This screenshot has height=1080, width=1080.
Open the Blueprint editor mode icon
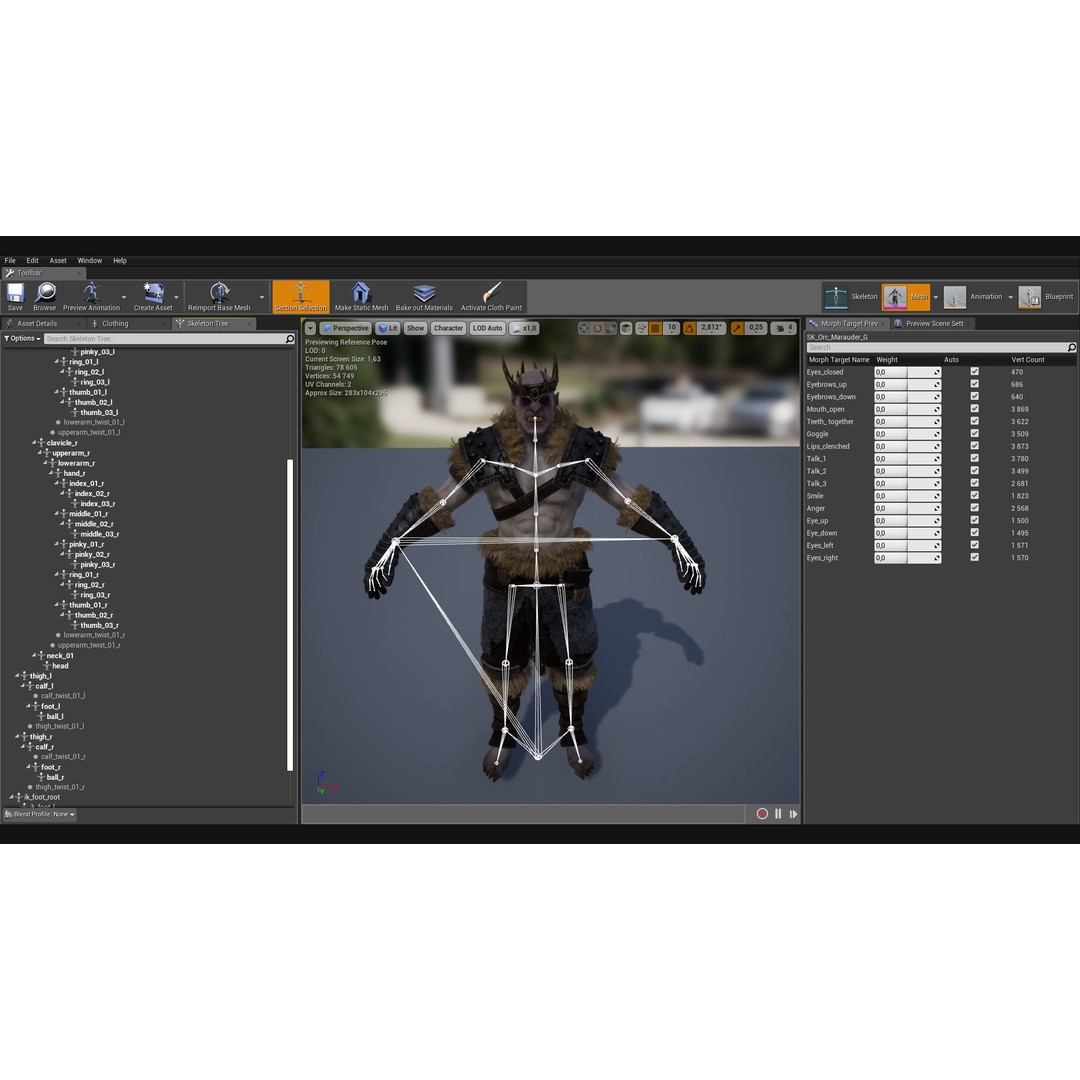click(1030, 297)
